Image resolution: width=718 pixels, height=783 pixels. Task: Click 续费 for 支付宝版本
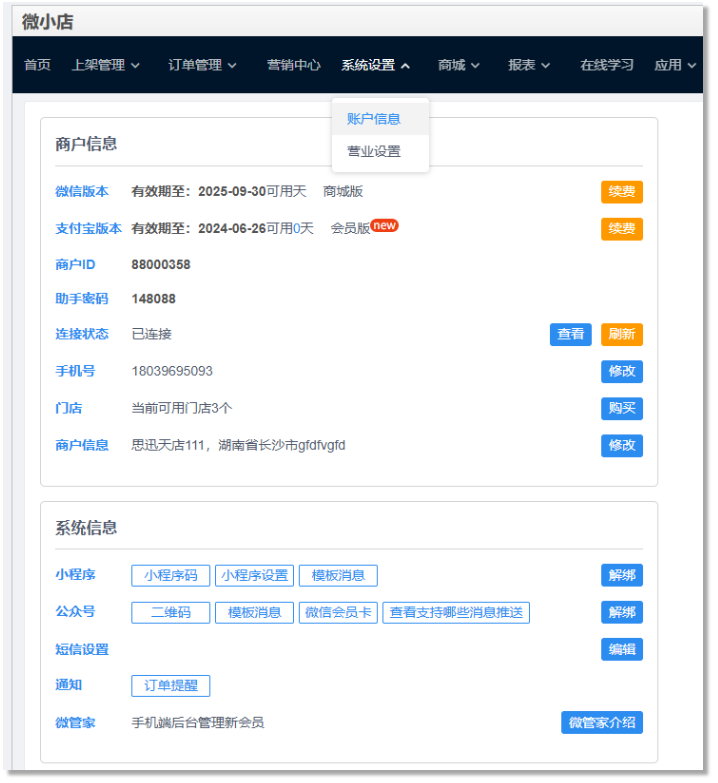[622, 229]
